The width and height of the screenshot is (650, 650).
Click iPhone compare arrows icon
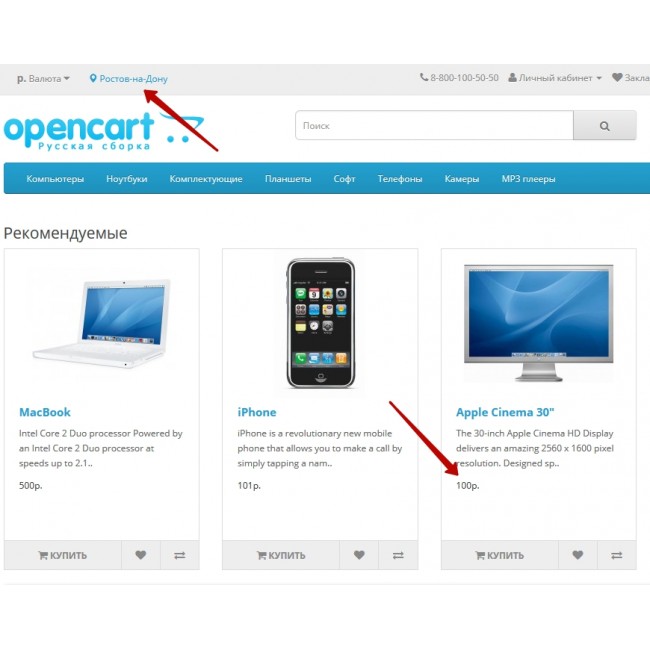(x=398, y=555)
